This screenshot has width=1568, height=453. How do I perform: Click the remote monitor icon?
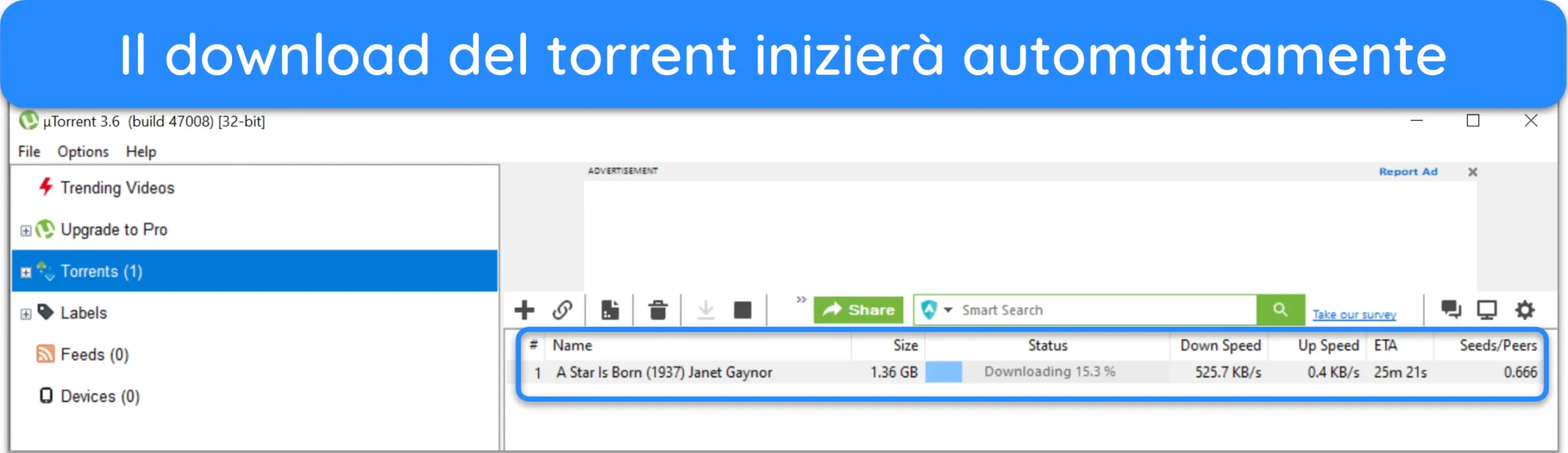tap(1487, 310)
